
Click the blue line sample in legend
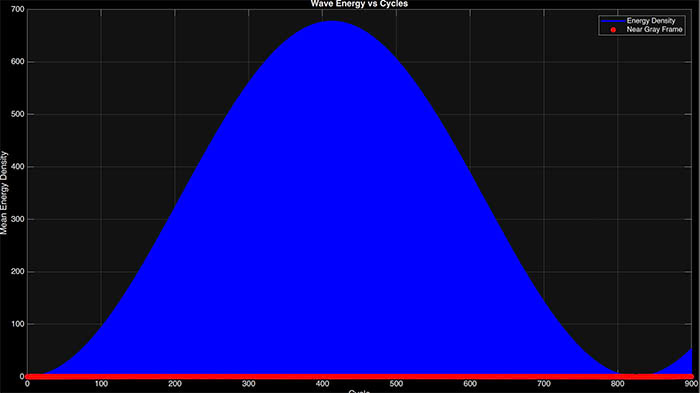coord(613,21)
